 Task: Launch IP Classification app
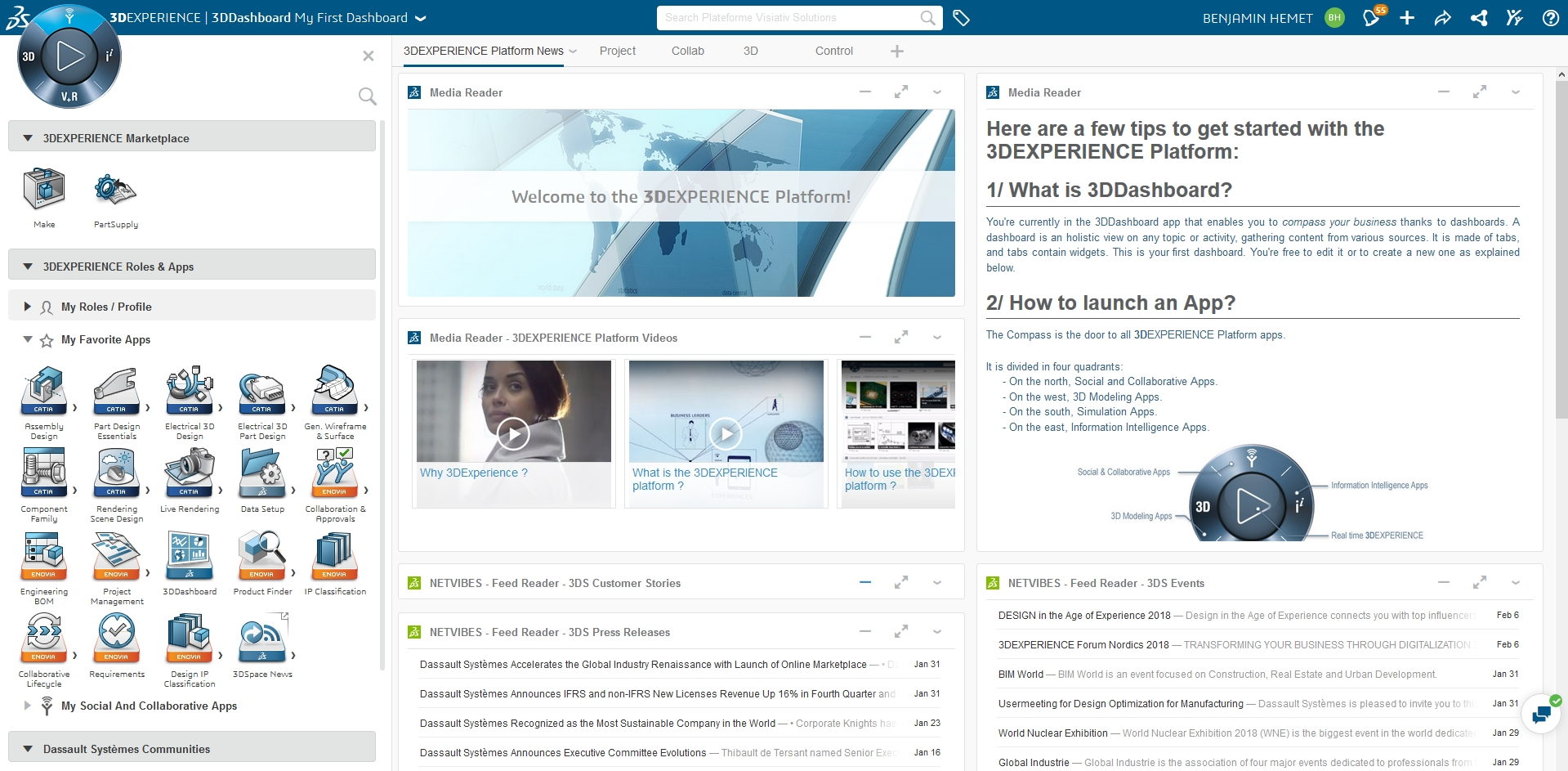coord(334,556)
